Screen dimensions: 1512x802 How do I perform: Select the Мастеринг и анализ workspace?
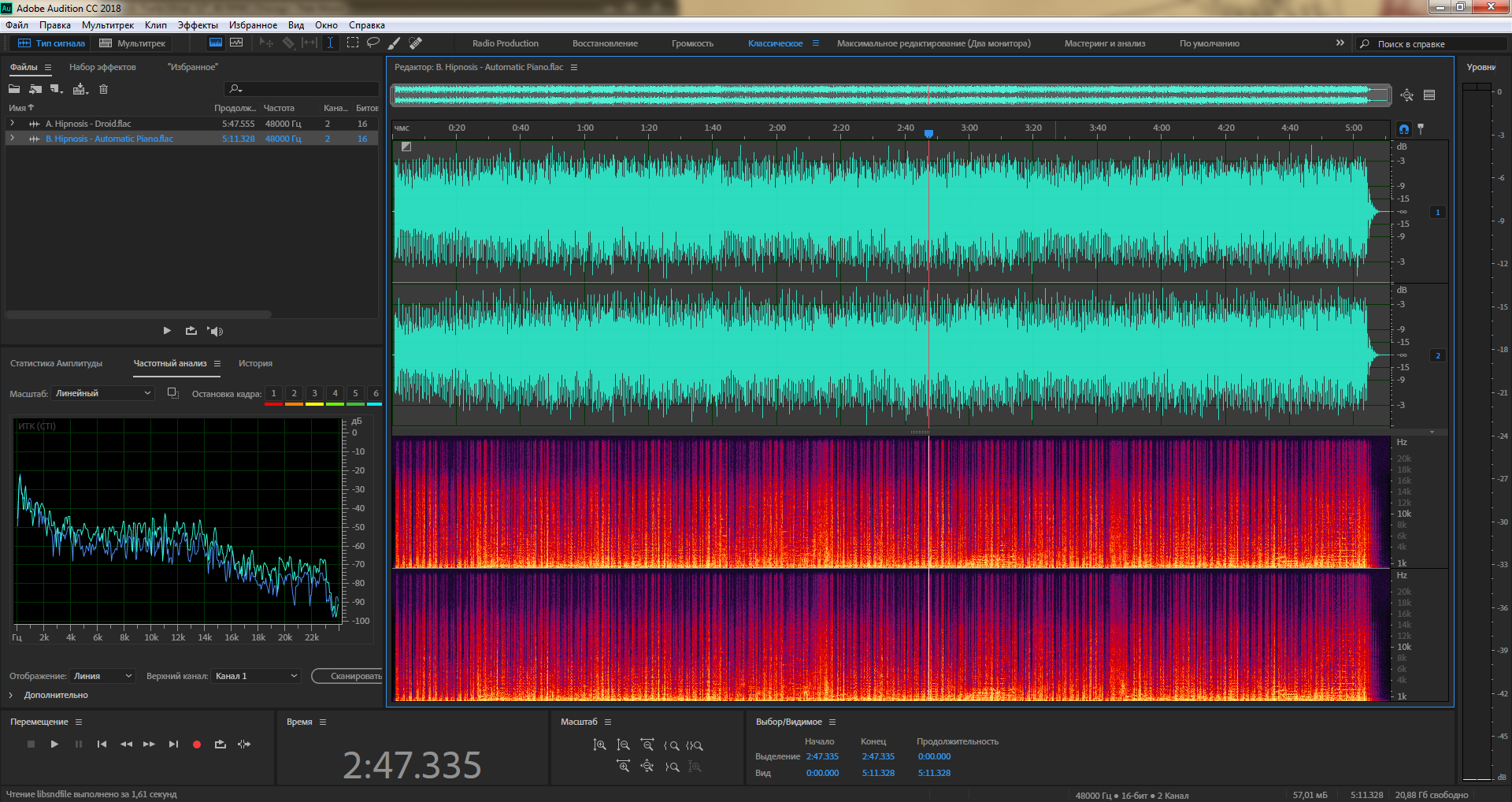click(1105, 43)
